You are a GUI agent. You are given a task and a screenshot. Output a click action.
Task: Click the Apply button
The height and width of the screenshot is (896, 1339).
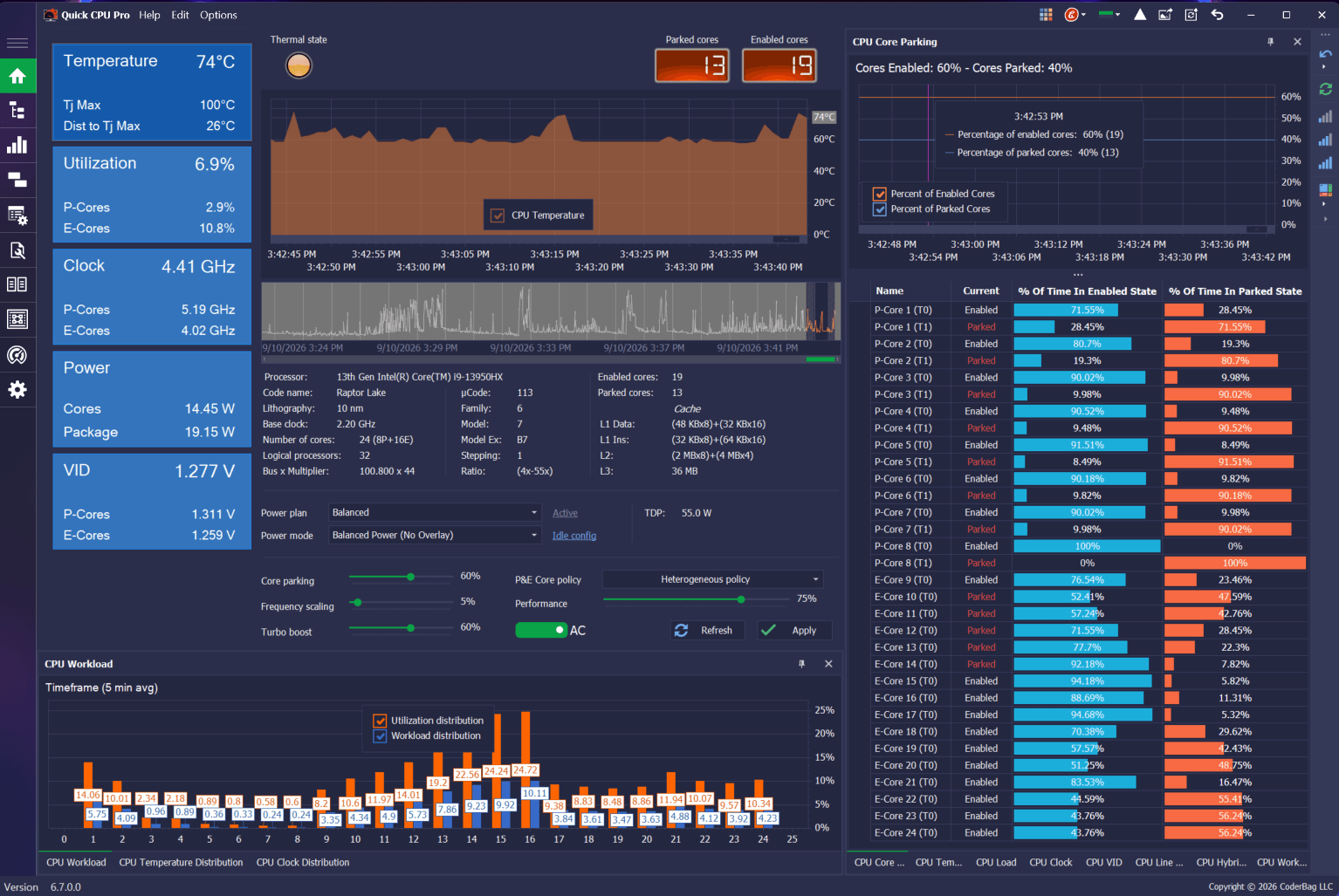click(794, 630)
